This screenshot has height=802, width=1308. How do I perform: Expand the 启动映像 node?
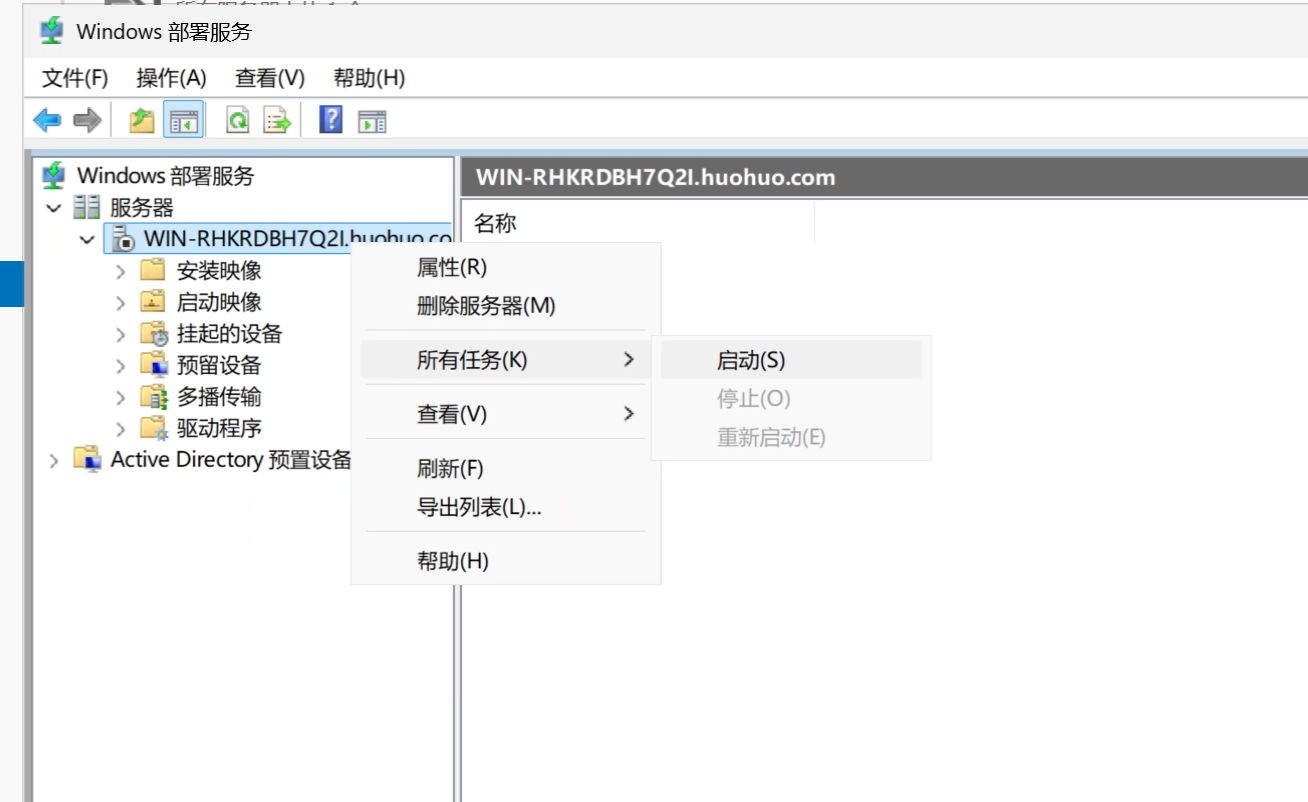point(121,302)
